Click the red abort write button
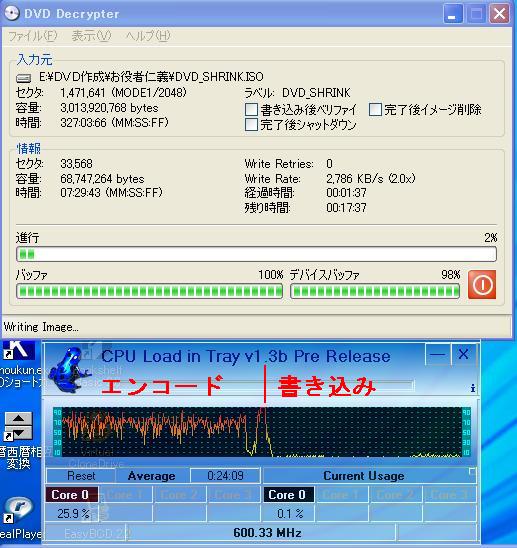This screenshot has width=517, height=548. [x=482, y=284]
